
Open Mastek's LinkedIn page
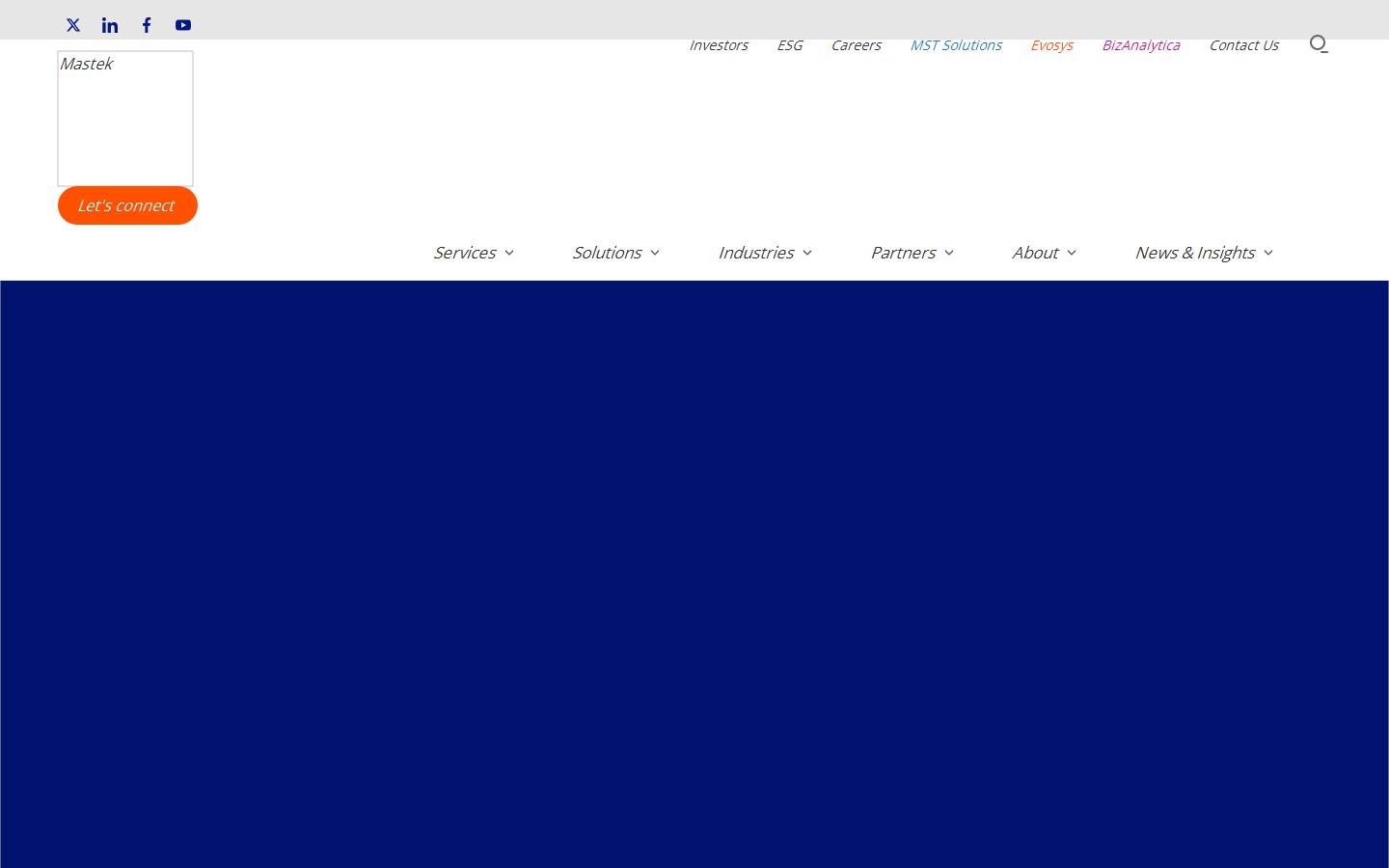click(109, 25)
